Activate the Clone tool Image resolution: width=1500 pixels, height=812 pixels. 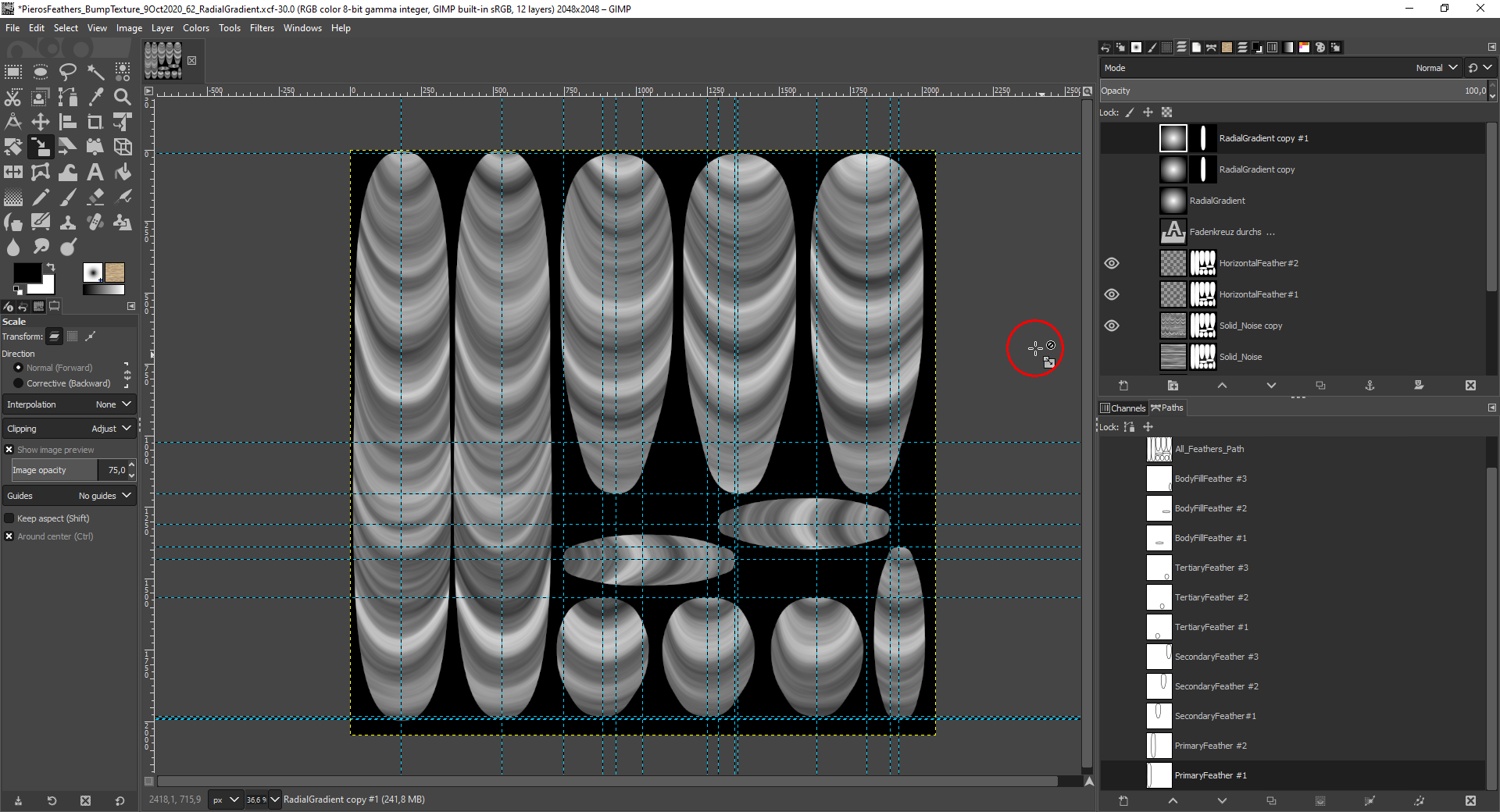click(68, 222)
